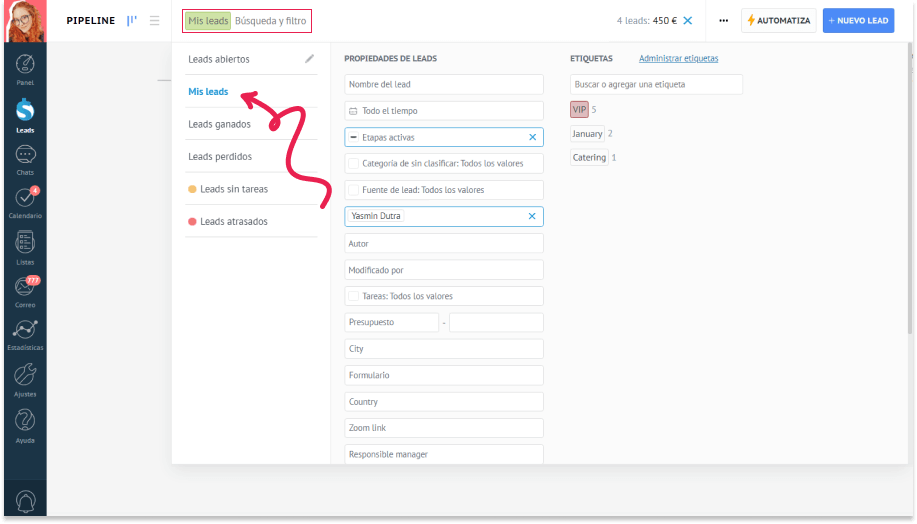The width and height of the screenshot is (917, 524).
Task: Open Estadísticas analytics icon
Action: (x=25, y=333)
